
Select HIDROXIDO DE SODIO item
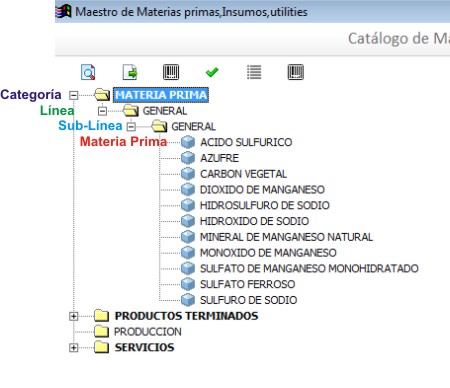[x=254, y=221]
